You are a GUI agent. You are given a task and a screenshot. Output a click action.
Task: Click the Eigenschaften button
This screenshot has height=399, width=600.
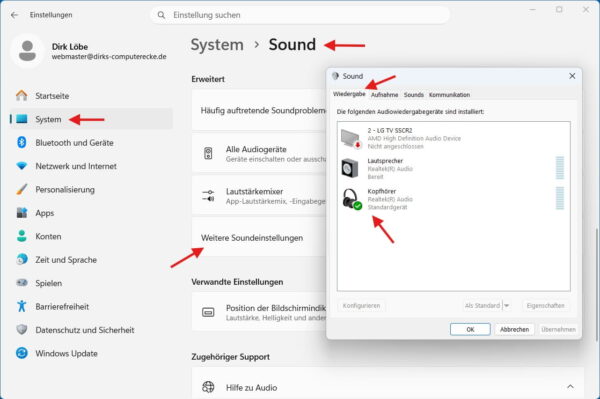545,306
